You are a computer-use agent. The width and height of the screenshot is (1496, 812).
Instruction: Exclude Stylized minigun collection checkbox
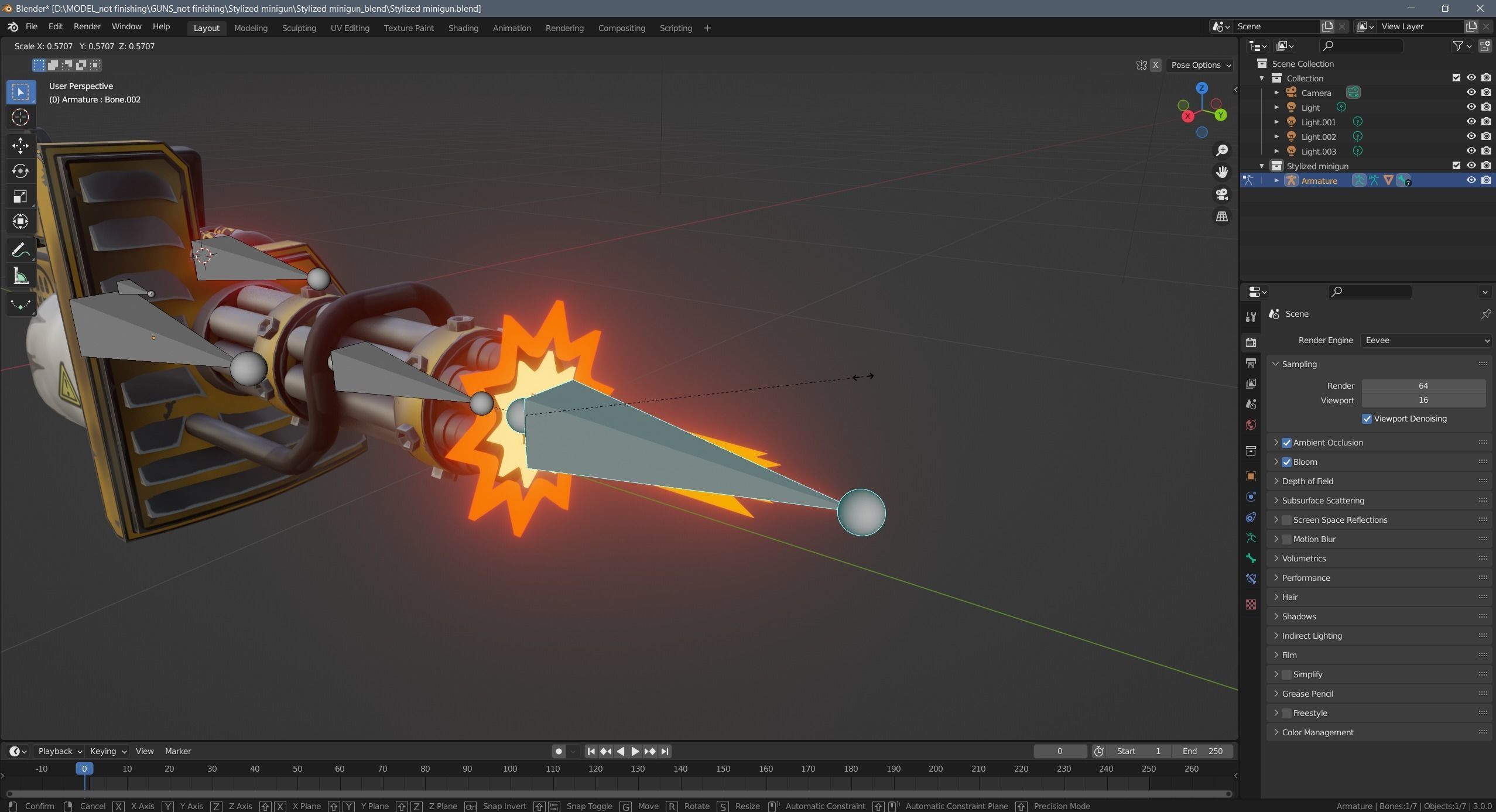(1456, 166)
